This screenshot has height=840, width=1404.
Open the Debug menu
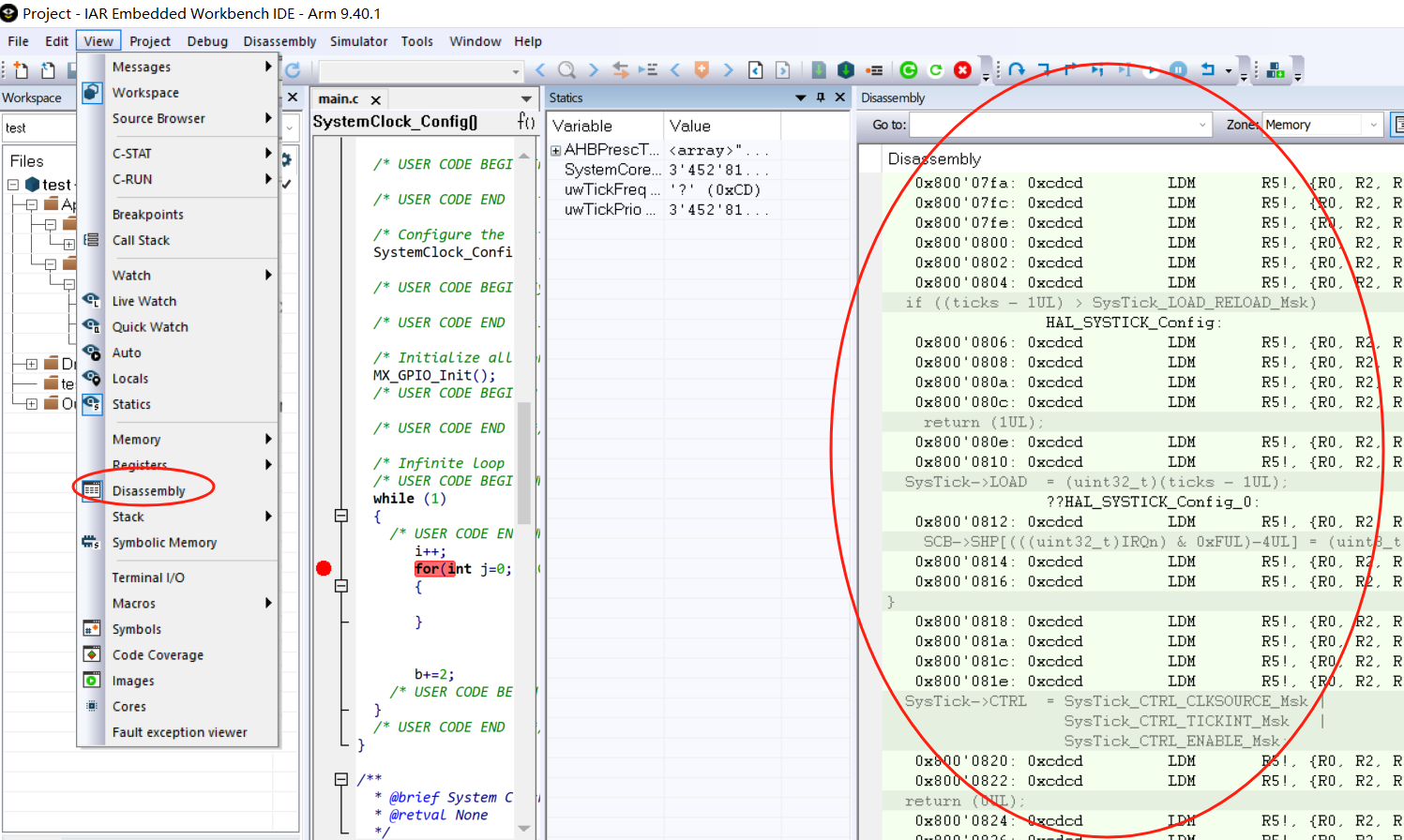tap(207, 41)
